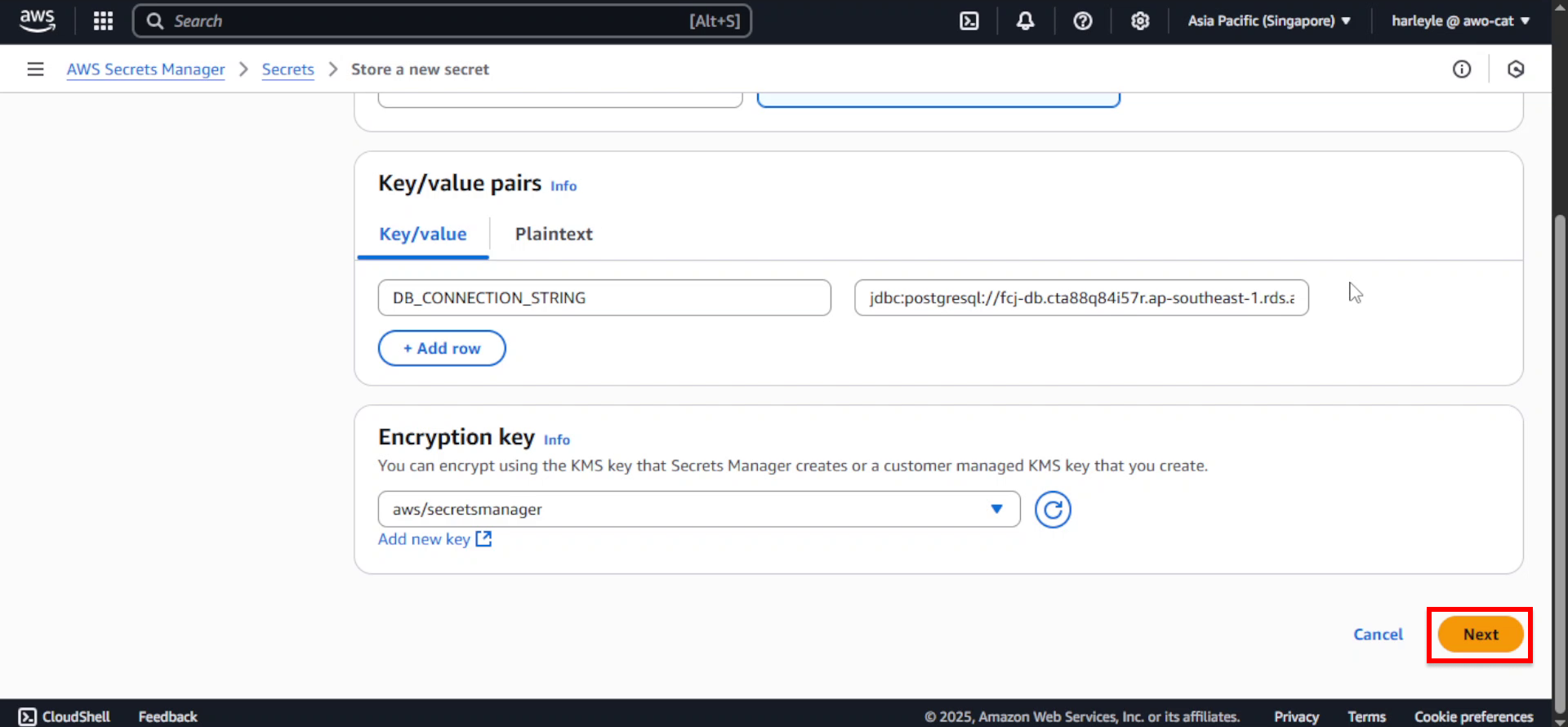Open CloudShell in the footer

tap(65, 716)
